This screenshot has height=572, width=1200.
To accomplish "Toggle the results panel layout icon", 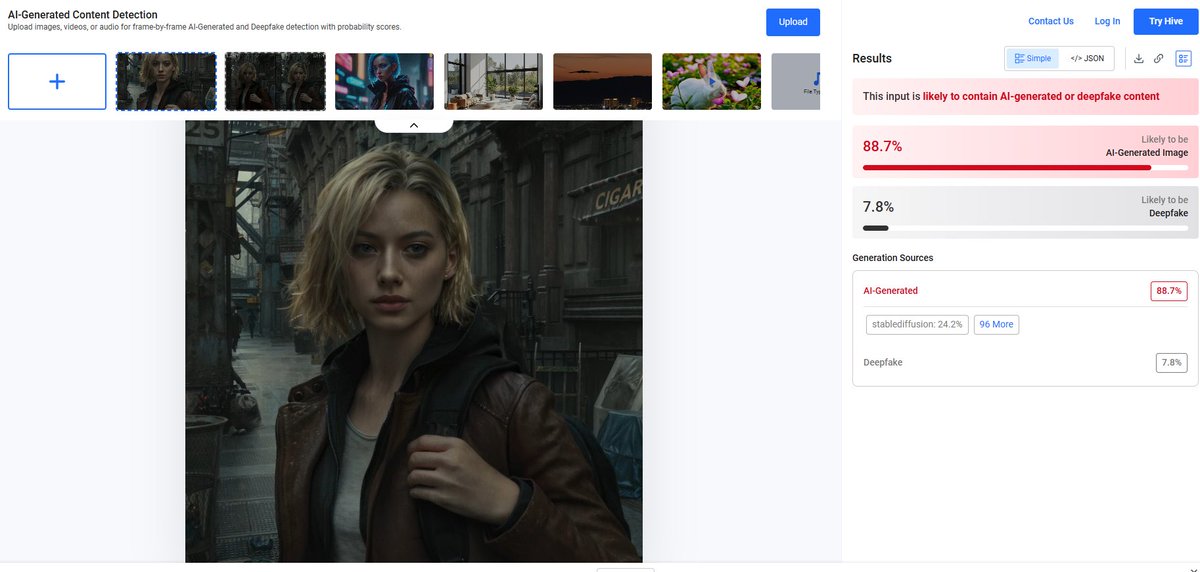I will click(x=1184, y=58).
